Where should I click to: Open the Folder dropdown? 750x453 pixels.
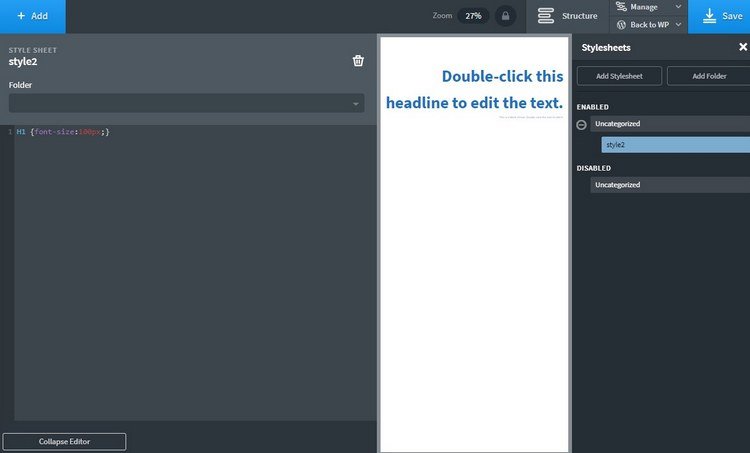pyautogui.click(x=186, y=103)
